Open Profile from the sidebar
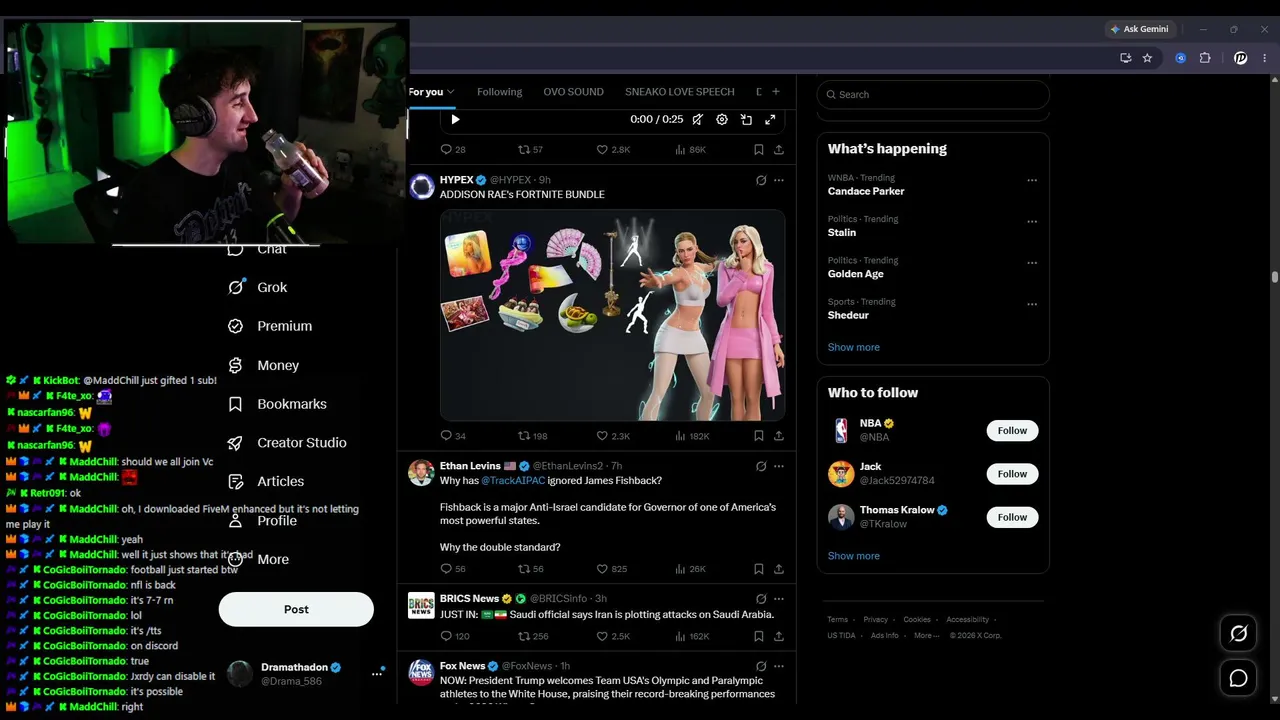Image resolution: width=1280 pixels, height=720 pixels. 262,521
